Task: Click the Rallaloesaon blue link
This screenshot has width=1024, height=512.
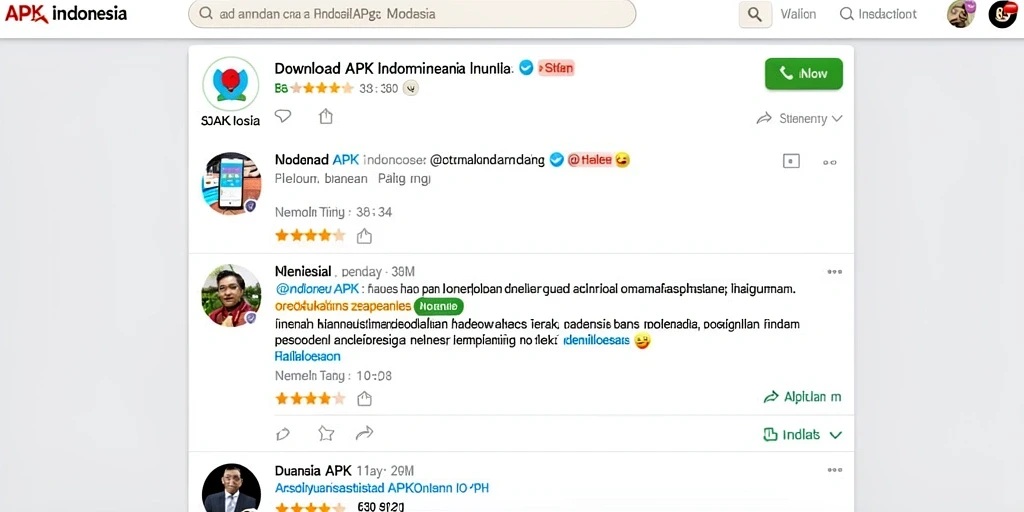Action: pyautogui.click(x=308, y=357)
